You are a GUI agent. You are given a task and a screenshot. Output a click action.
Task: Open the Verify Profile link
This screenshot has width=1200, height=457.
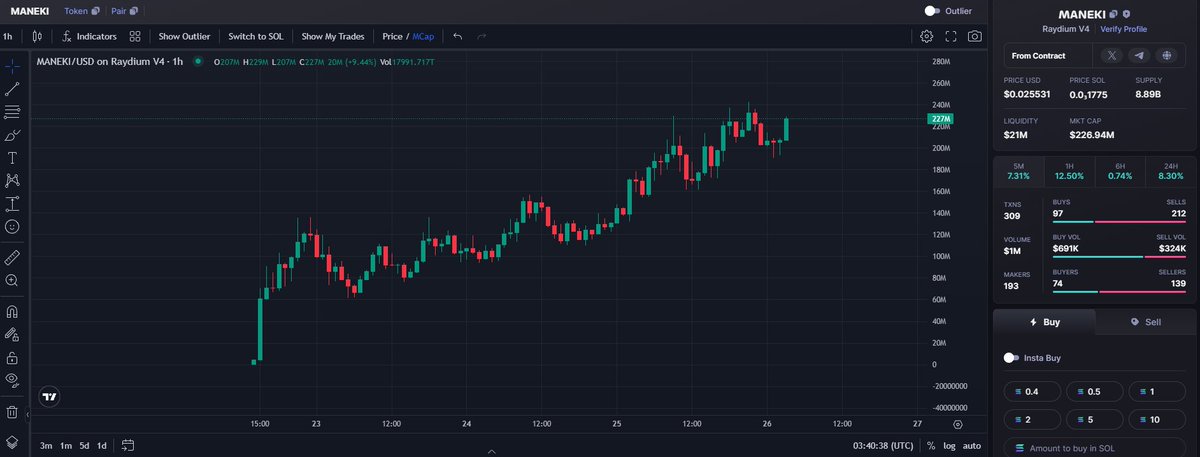[x=1124, y=29]
